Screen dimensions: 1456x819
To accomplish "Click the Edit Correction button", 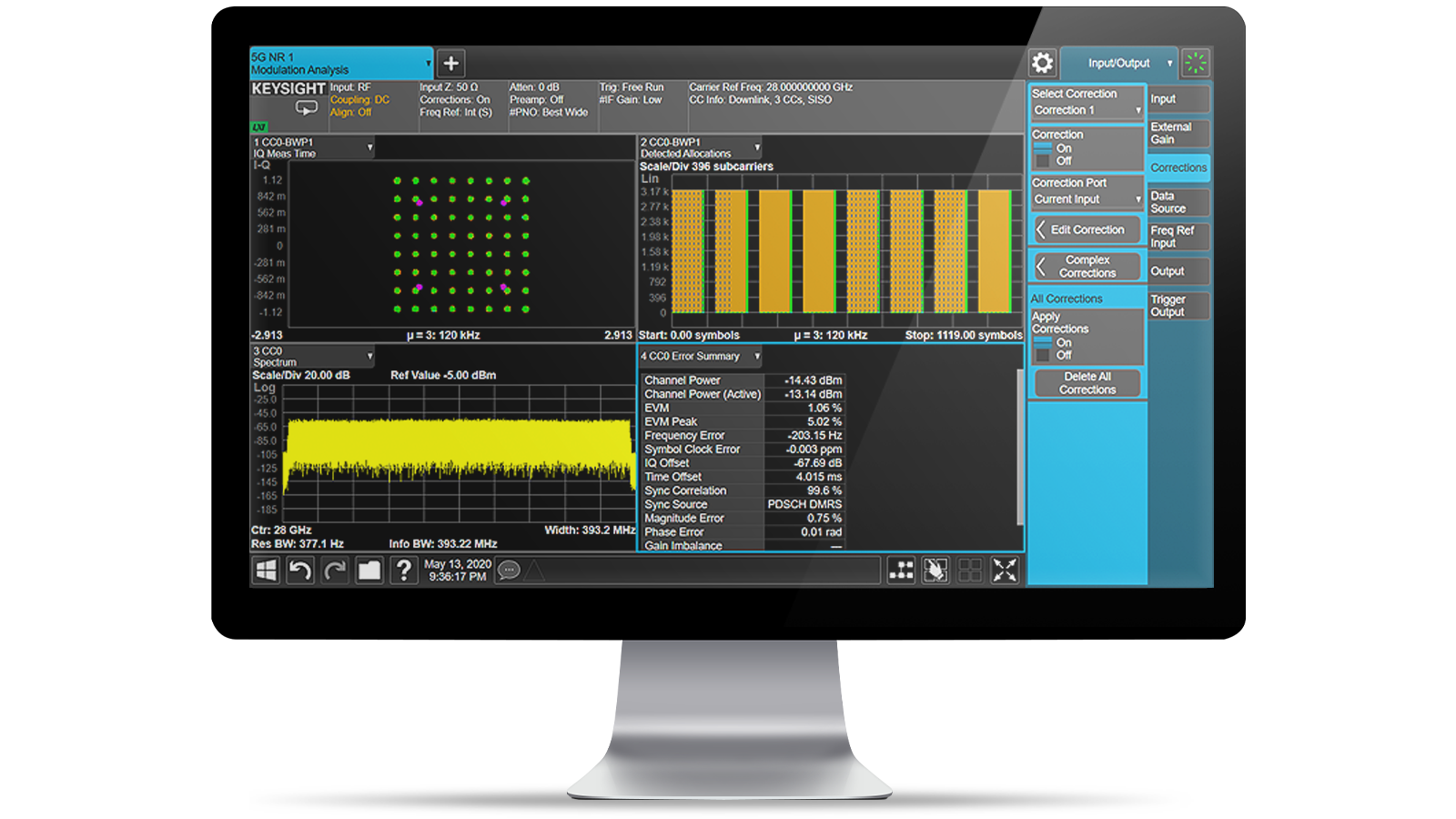I will pos(1087,230).
